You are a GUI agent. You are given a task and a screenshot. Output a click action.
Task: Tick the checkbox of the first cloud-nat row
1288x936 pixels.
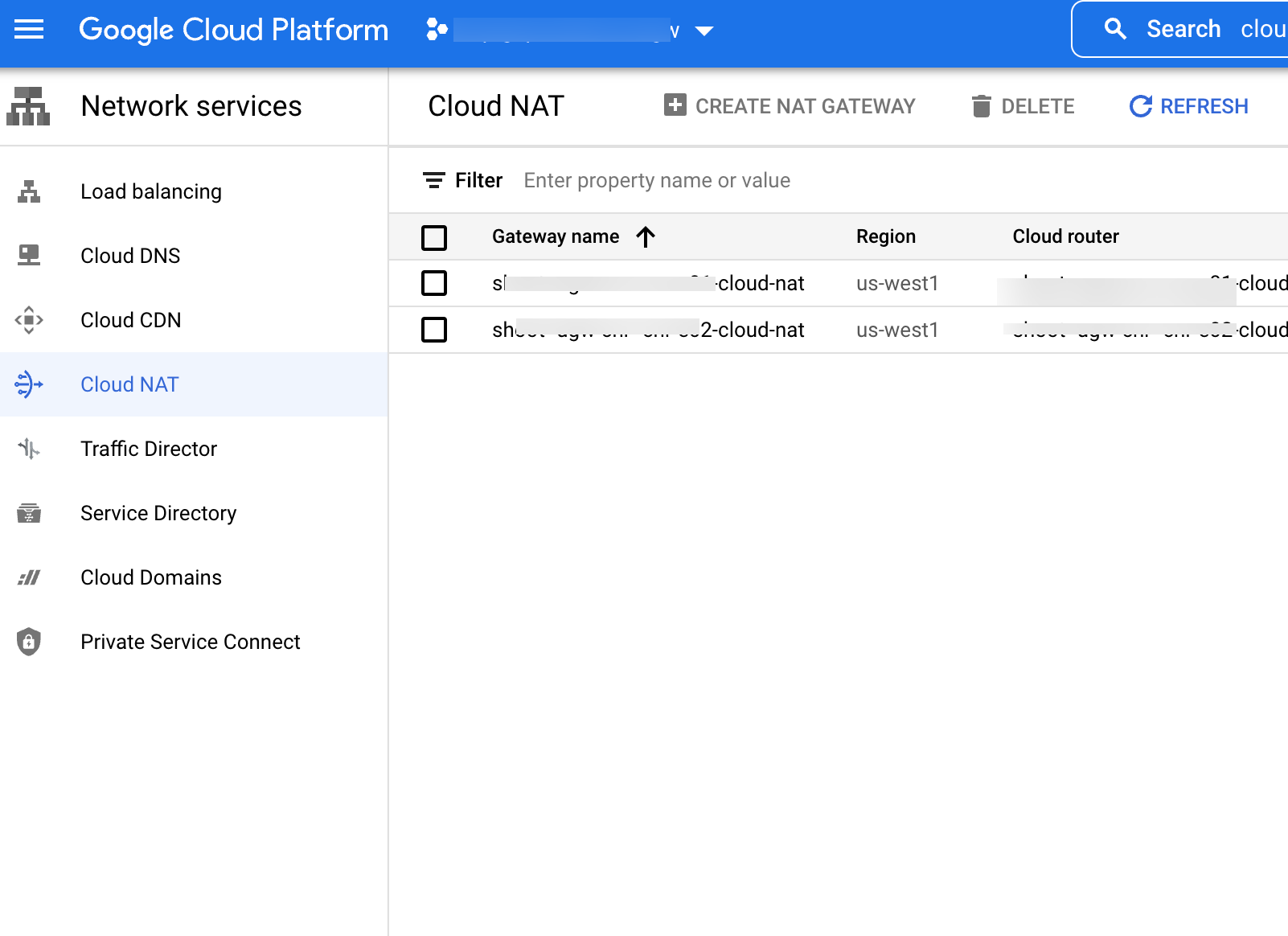click(x=434, y=283)
